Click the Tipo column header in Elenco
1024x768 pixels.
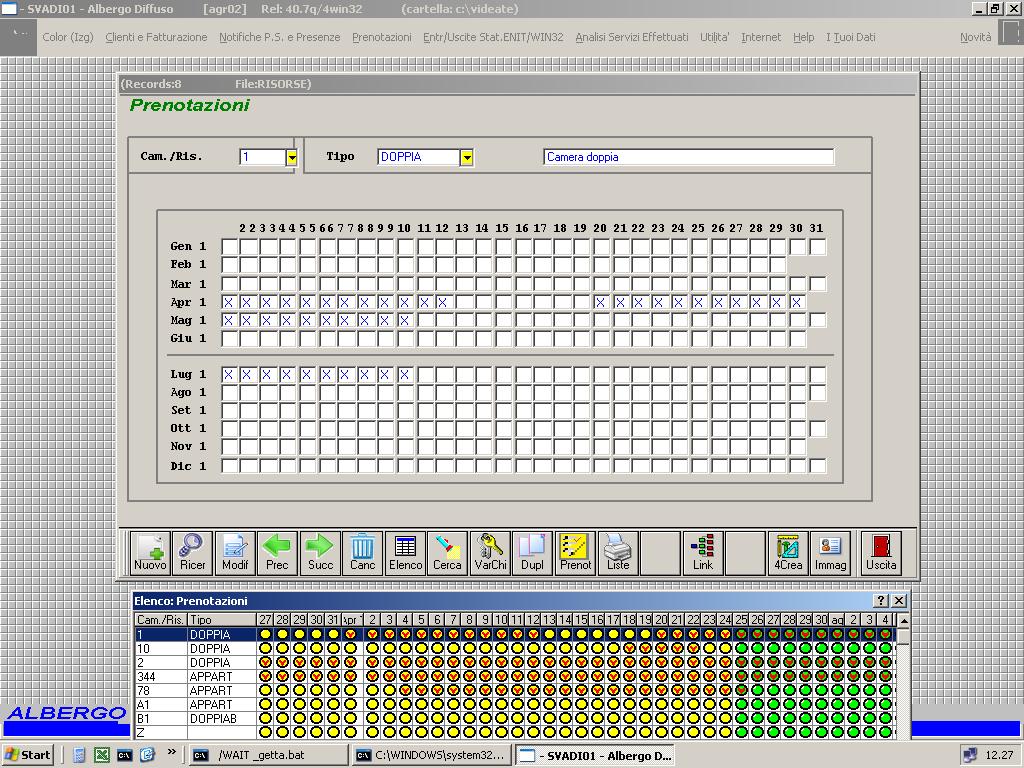pos(222,620)
